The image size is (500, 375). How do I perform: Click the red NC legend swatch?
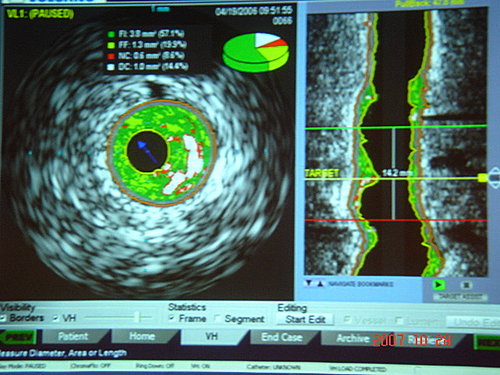pos(111,56)
